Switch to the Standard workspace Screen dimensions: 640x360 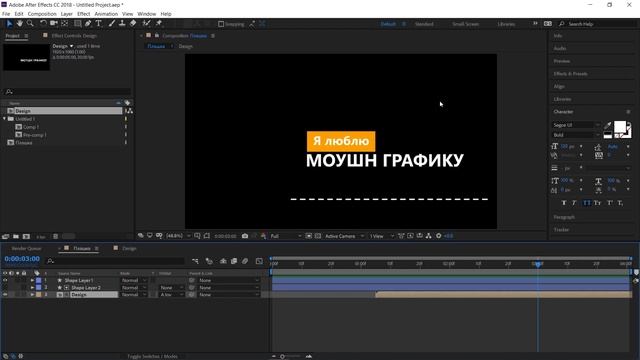pyautogui.click(x=424, y=24)
